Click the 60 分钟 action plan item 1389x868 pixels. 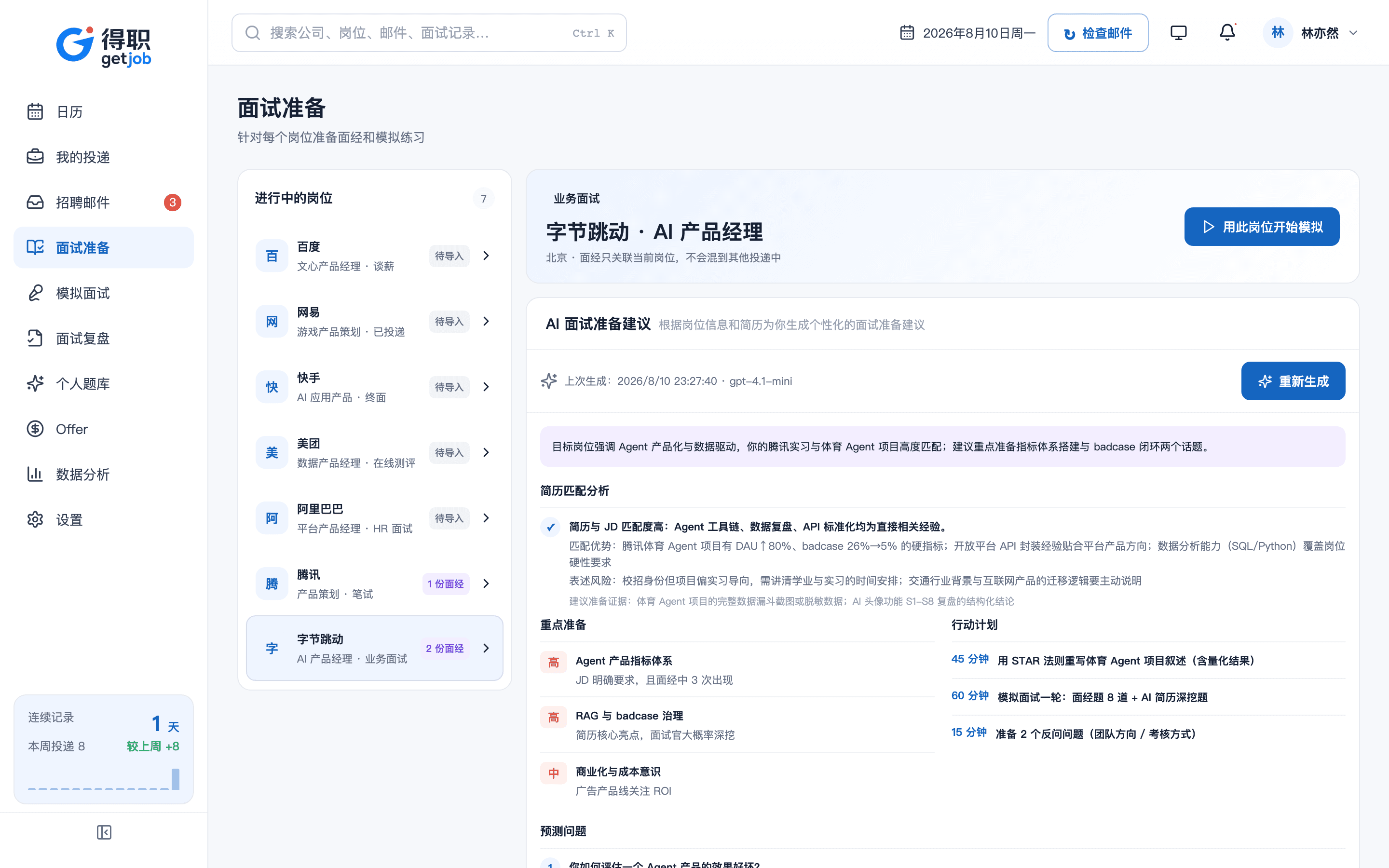(x=1148, y=697)
